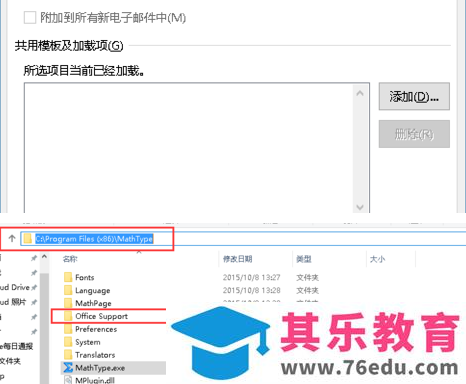Viewport: 466px width, 384px height.
Task: Click the Translators folder icon
Action: [68, 355]
